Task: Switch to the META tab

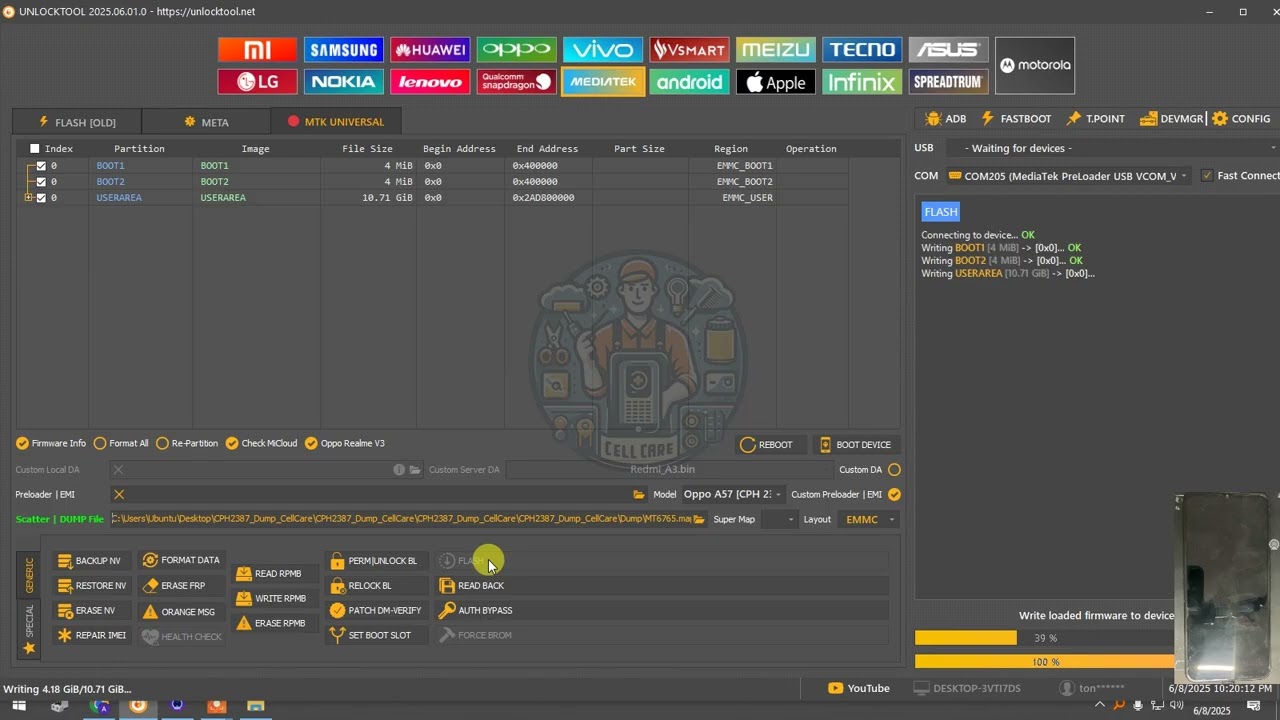Action: tap(206, 122)
